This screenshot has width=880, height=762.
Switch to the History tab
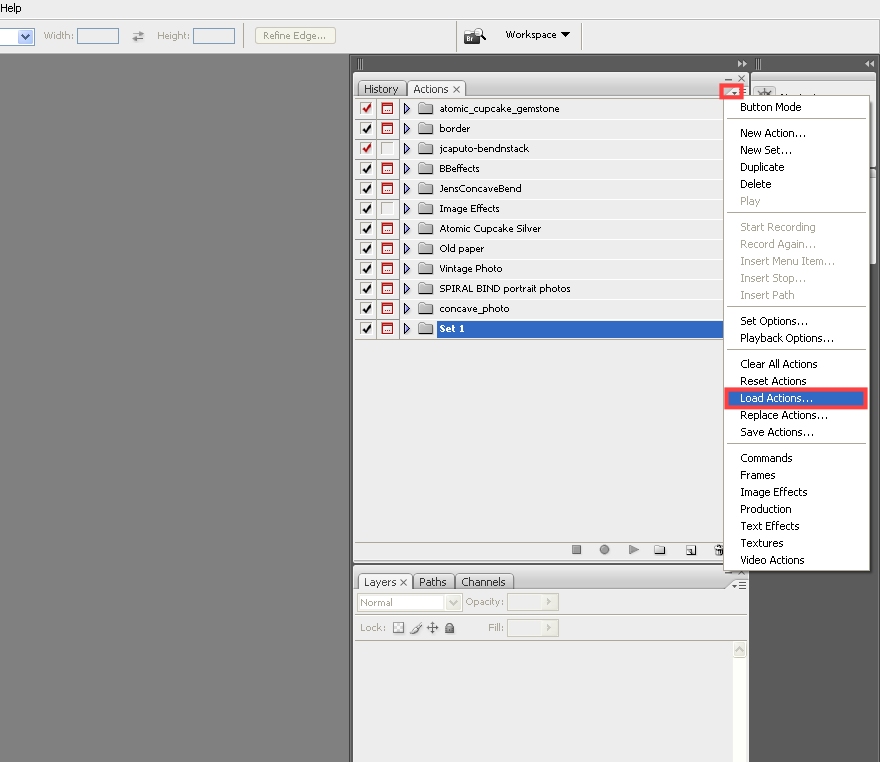381,89
